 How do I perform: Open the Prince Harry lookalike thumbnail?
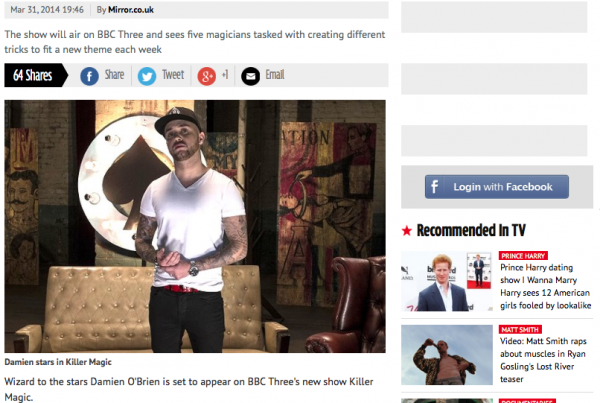447,281
